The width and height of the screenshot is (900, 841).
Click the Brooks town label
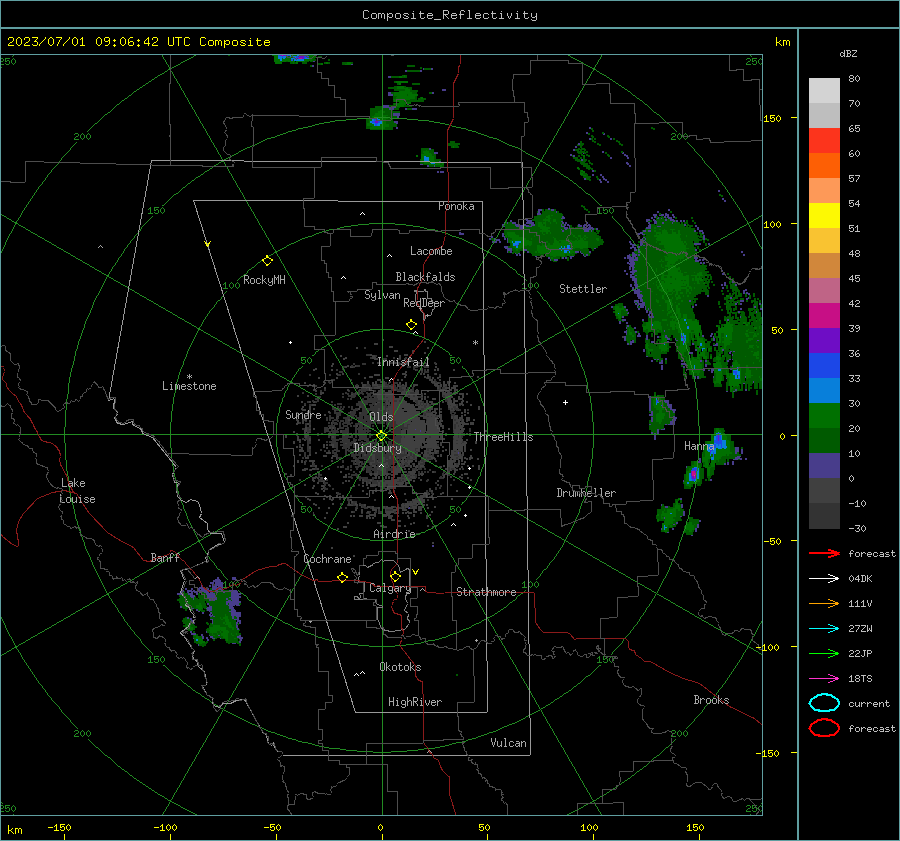tap(711, 700)
